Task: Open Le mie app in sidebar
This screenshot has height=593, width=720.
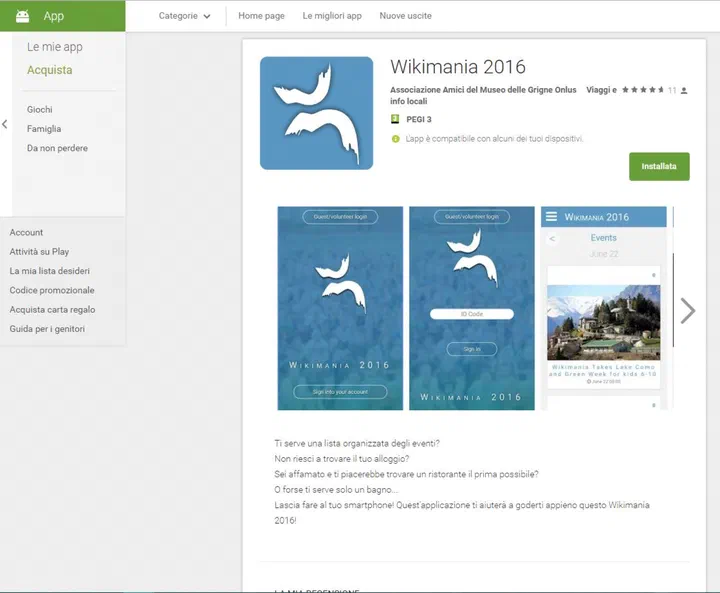Action: pos(55,47)
